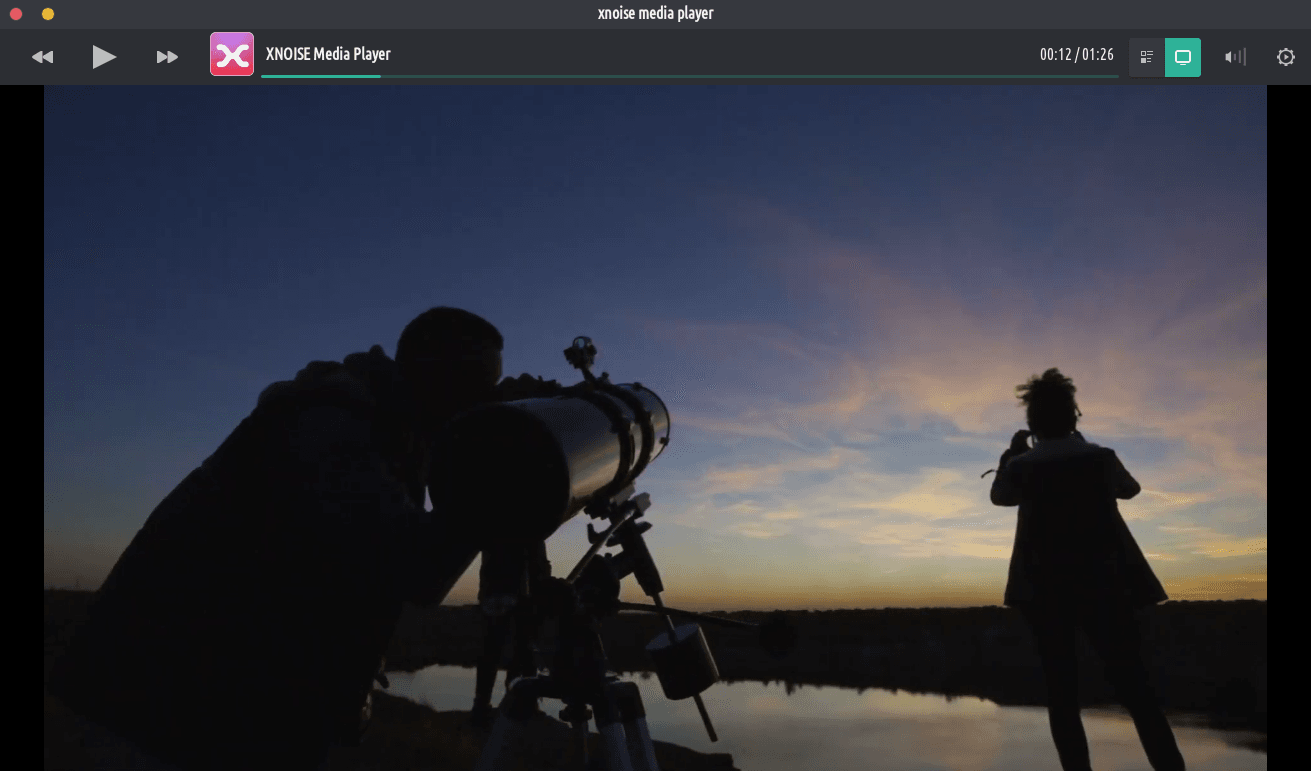Skip forward to the next track
This screenshot has width=1311, height=771.
167,57
